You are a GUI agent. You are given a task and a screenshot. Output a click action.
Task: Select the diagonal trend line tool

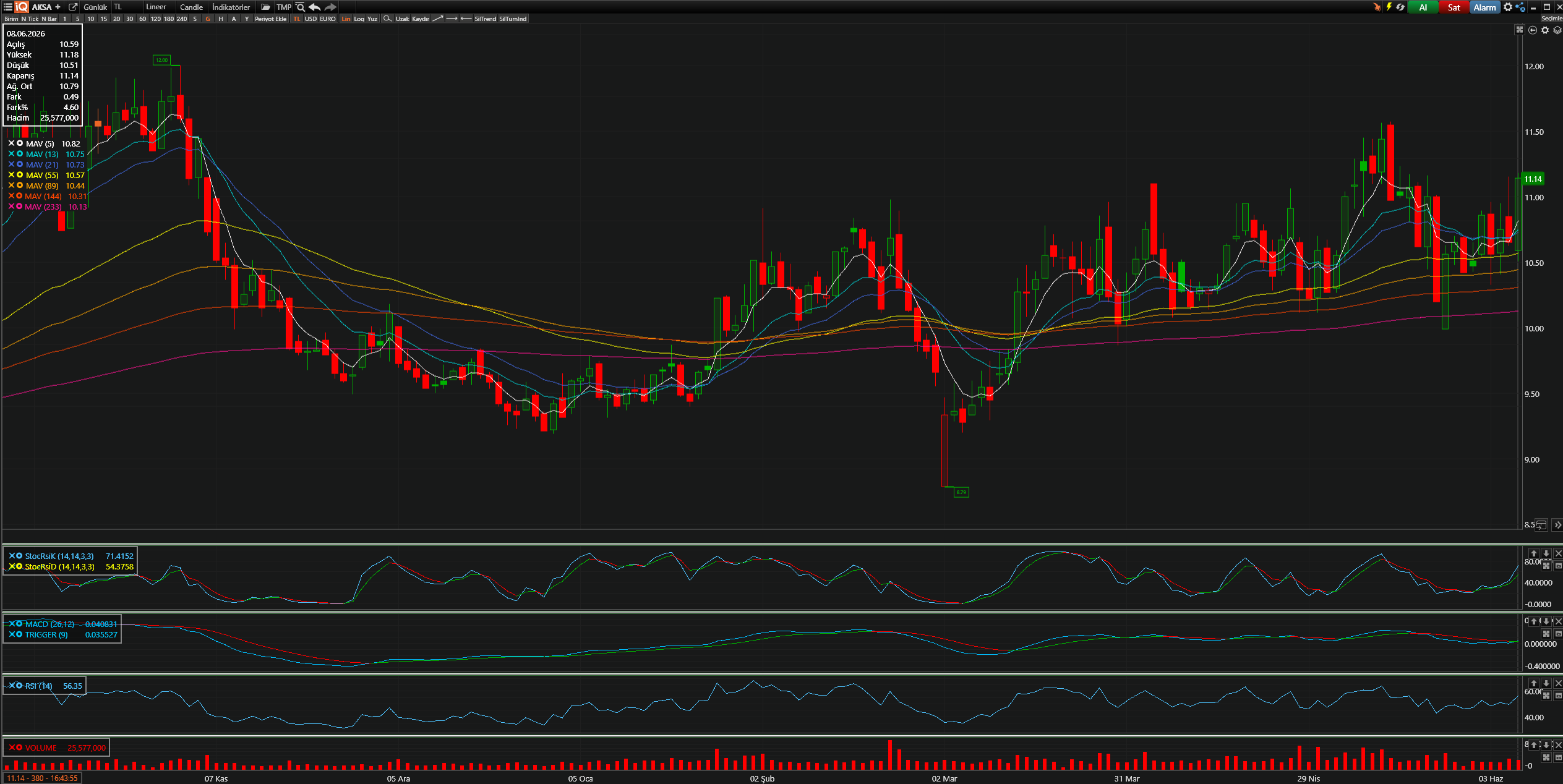coord(437,19)
